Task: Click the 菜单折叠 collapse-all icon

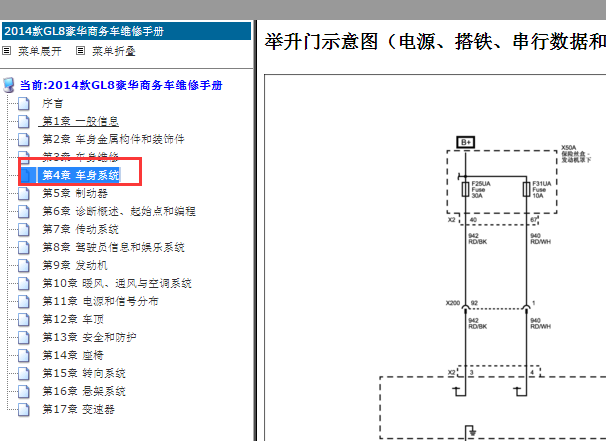Action: click(x=80, y=51)
